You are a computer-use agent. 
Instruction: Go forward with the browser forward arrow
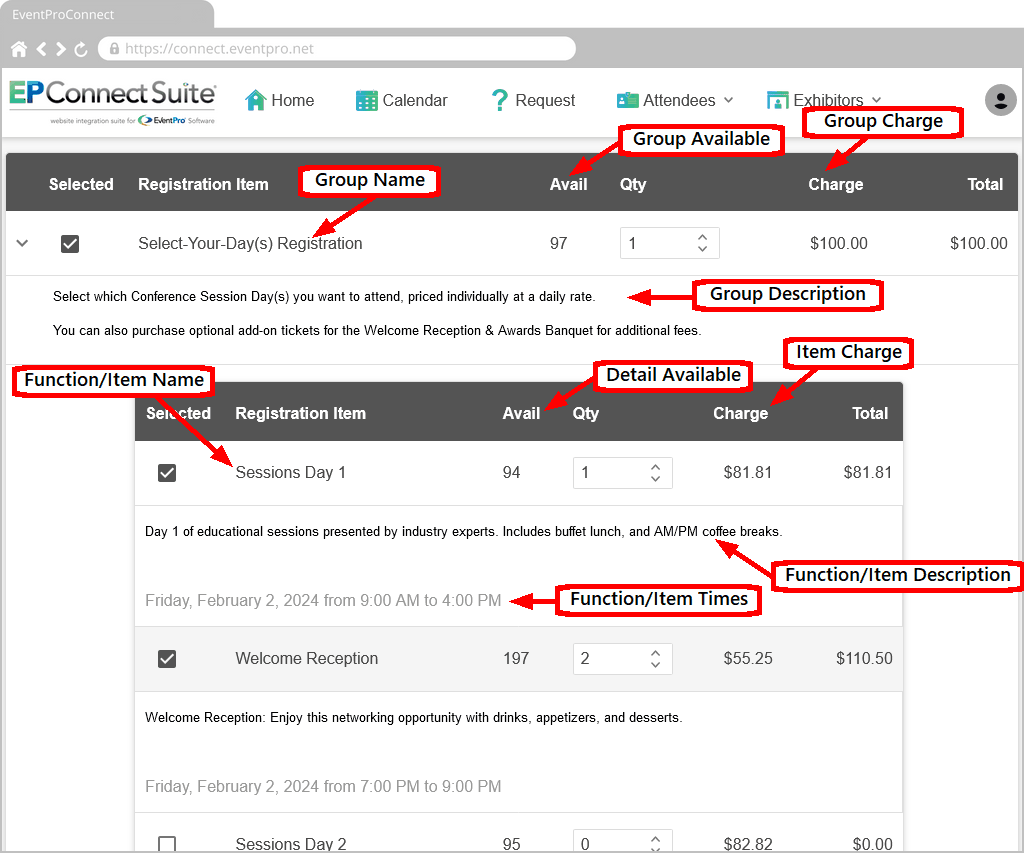61,49
